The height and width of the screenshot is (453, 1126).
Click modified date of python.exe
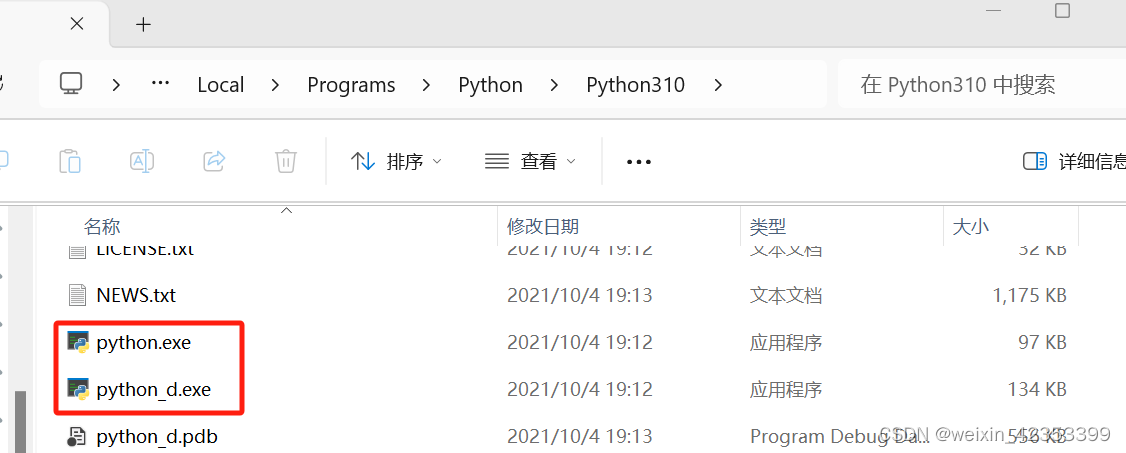point(580,342)
